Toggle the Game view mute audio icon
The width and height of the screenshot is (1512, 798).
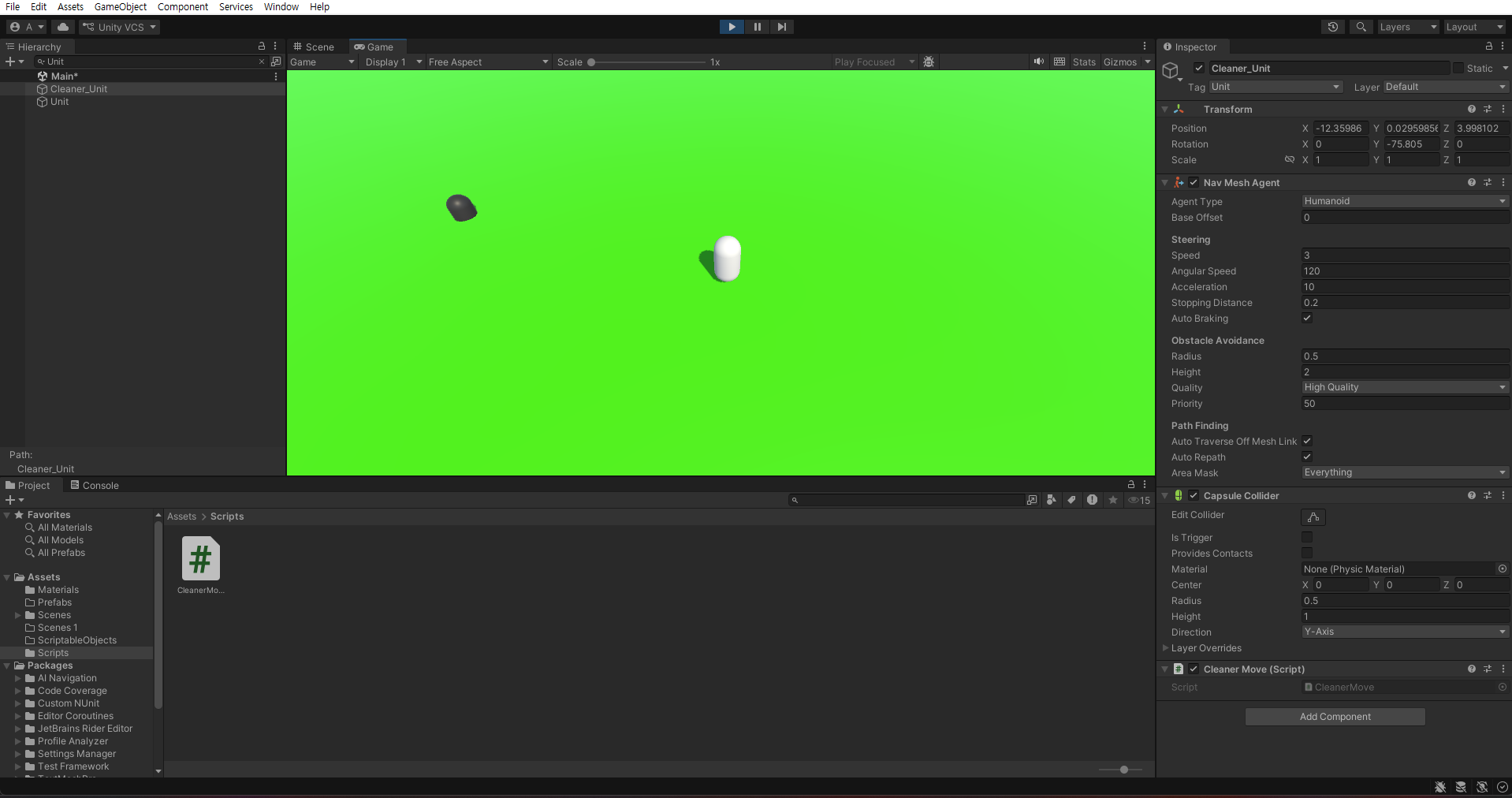click(1039, 62)
